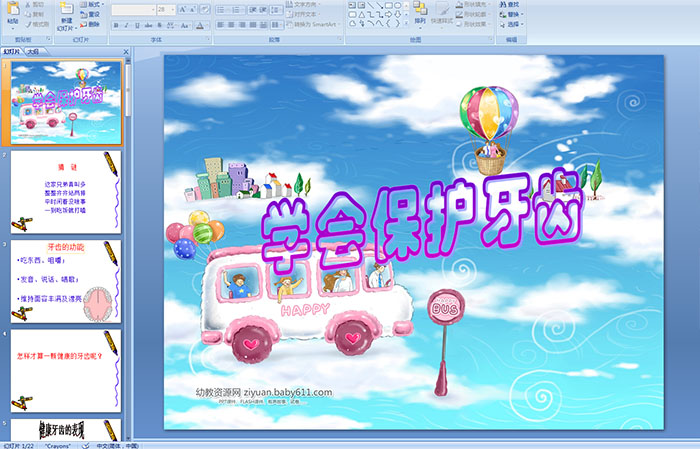The image size is (700, 449).
Task: Click the Increase Font Size icon
Action: [183, 9]
